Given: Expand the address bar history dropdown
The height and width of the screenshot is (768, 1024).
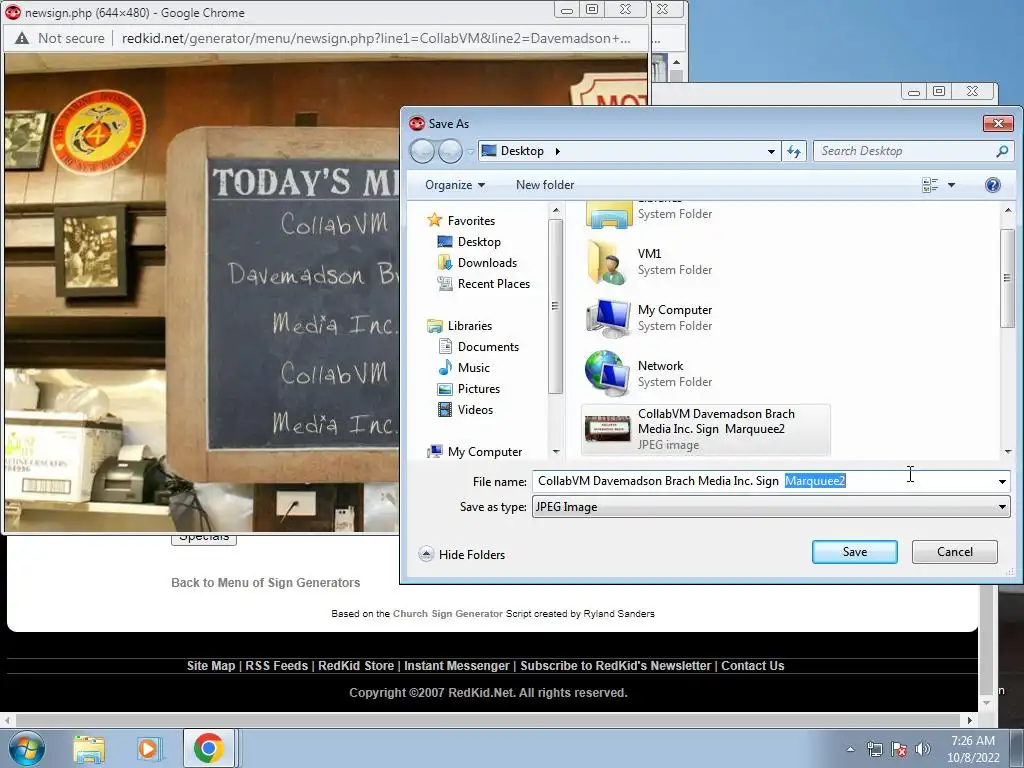Looking at the screenshot, I should [771, 152].
